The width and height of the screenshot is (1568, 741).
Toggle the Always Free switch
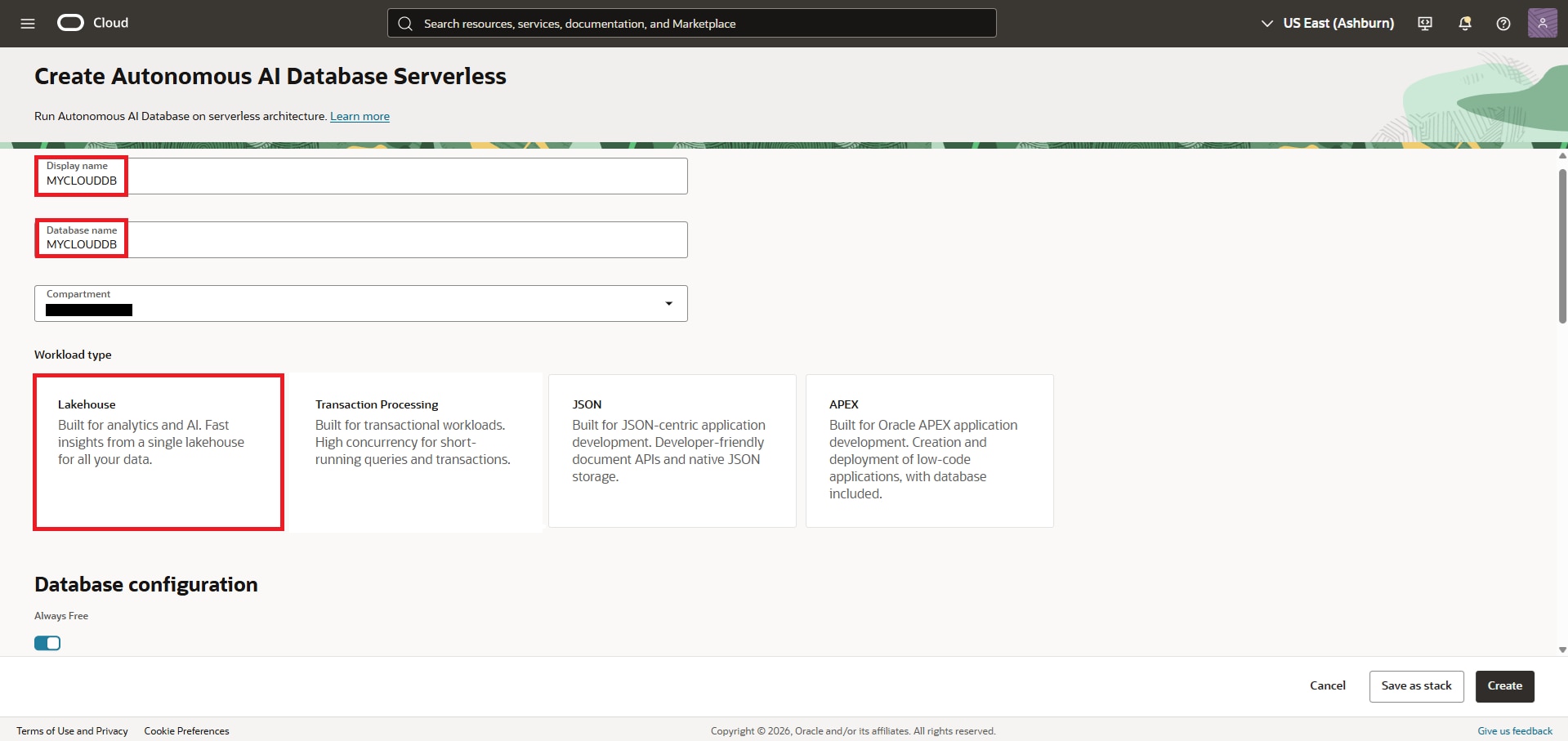tap(47, 643)
